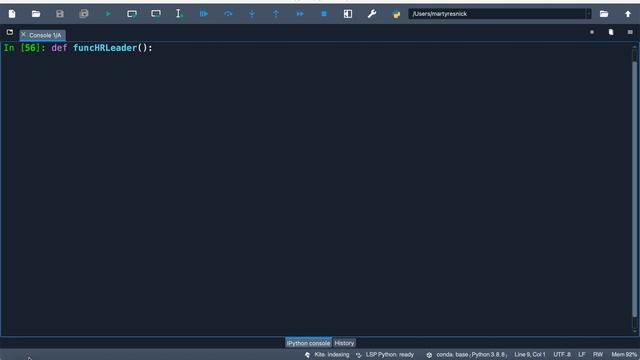Open the console tab browser icon
The image size is (640, 360).
10,32
